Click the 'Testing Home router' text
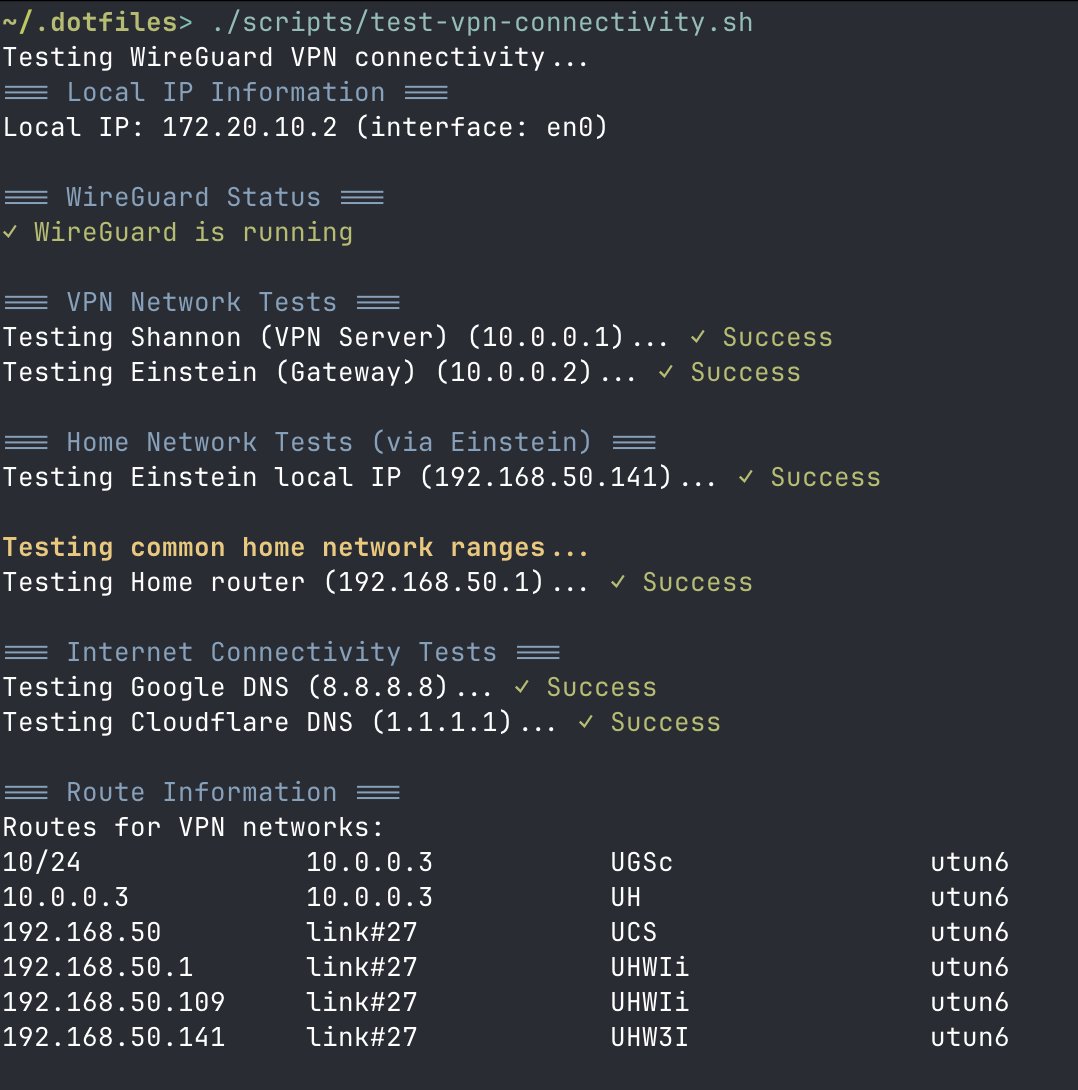This screenshot has height=1090, width=1078. pos(154,582)
